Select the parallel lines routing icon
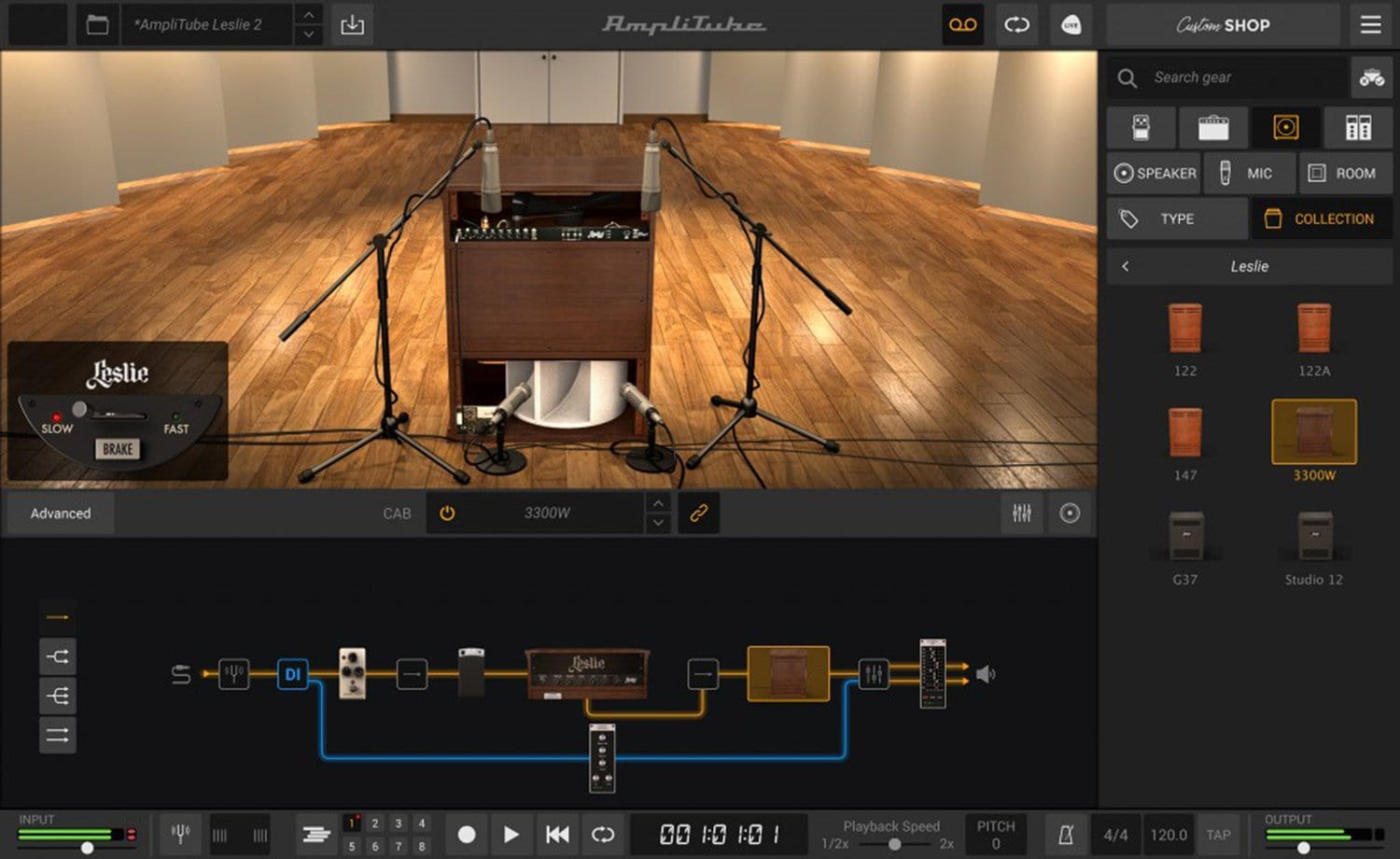The width and height of the screenshot is (1400, 859). tap(57, 735)
